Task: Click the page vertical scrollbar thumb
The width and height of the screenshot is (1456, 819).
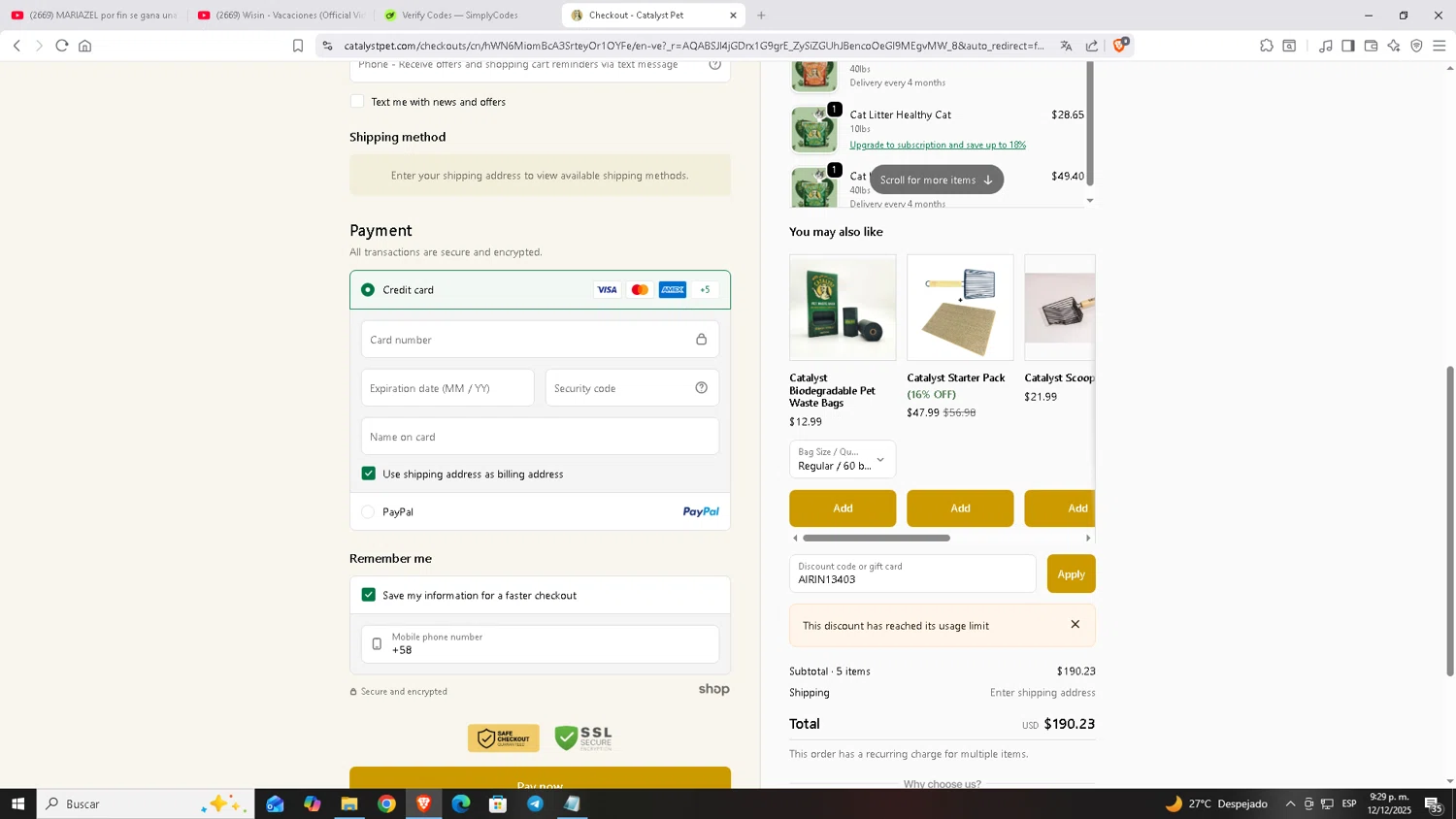Action: (x=1450, y=521)
